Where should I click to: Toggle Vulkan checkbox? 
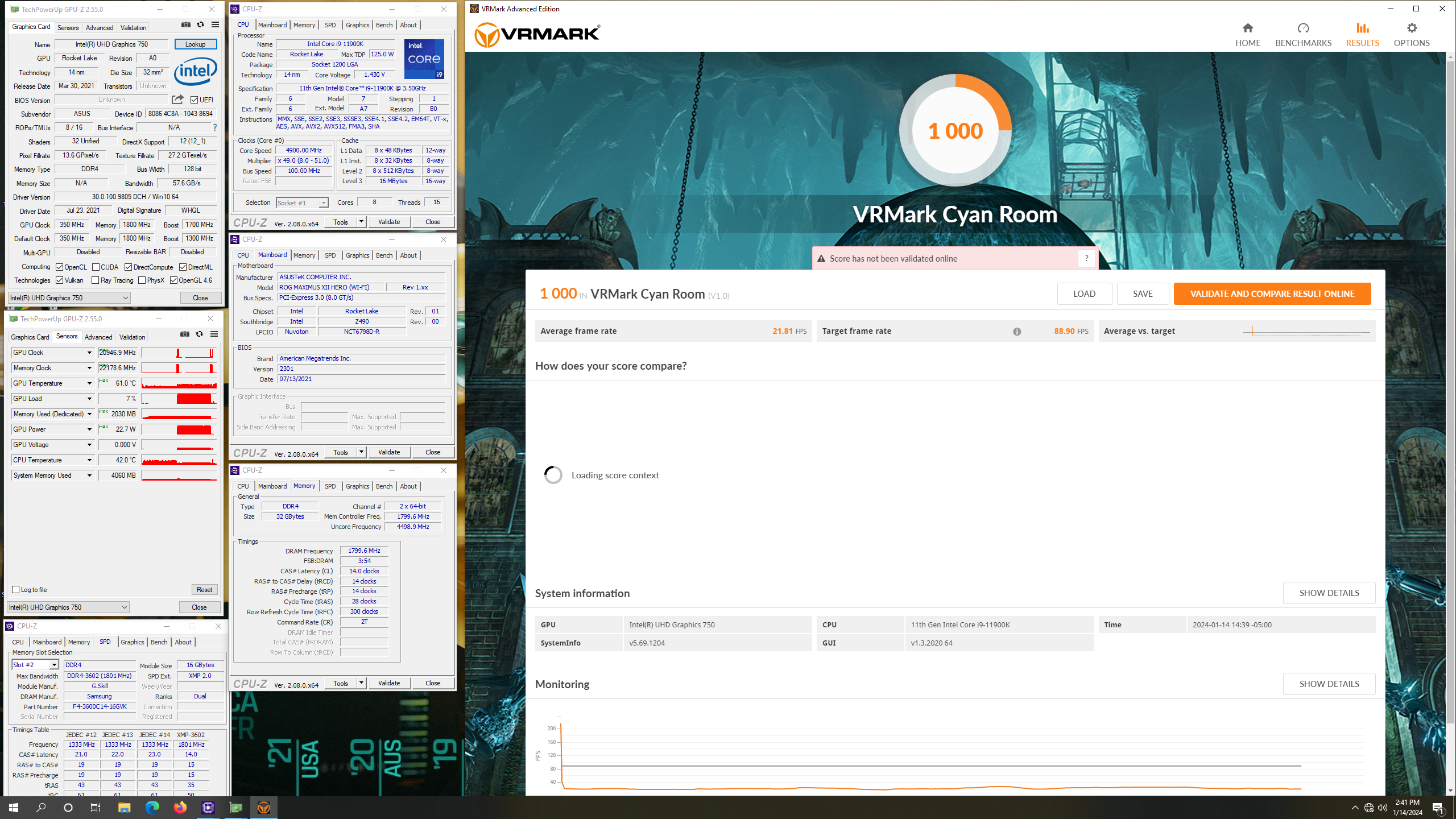click(59, 280)
